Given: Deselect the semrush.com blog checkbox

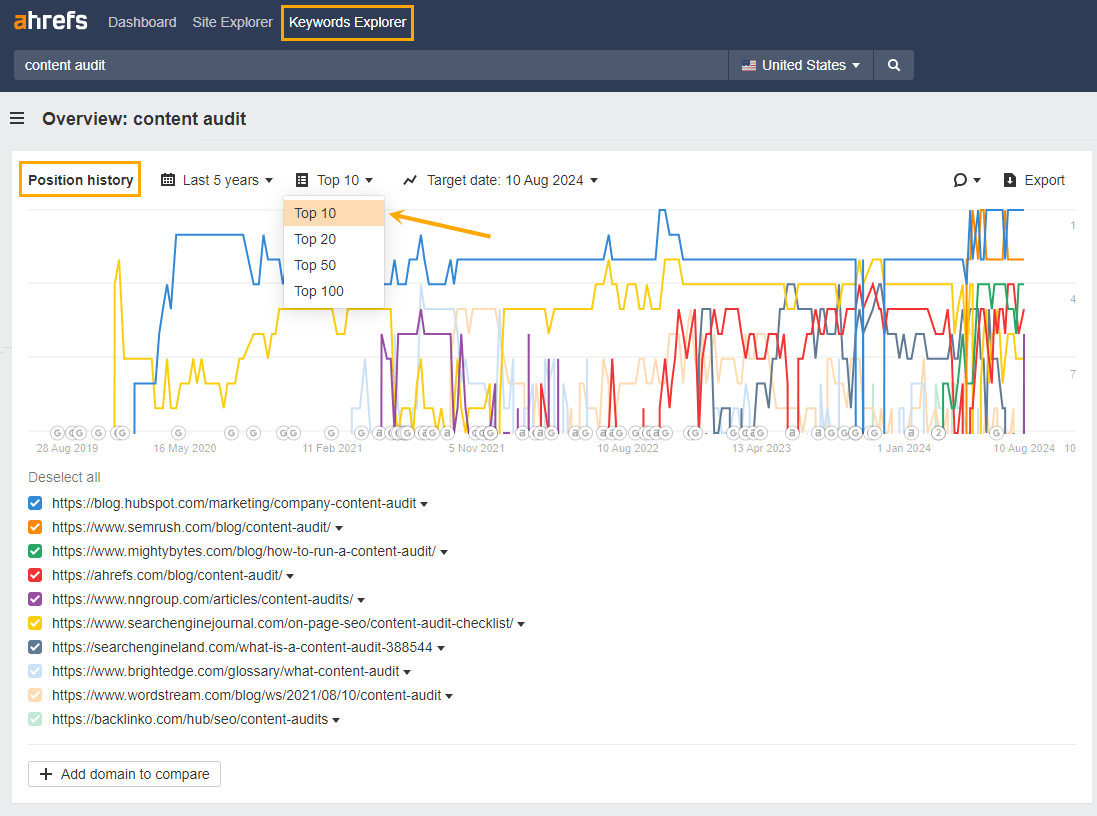Looking at the screenshot, I should click(x=35, y=527).
